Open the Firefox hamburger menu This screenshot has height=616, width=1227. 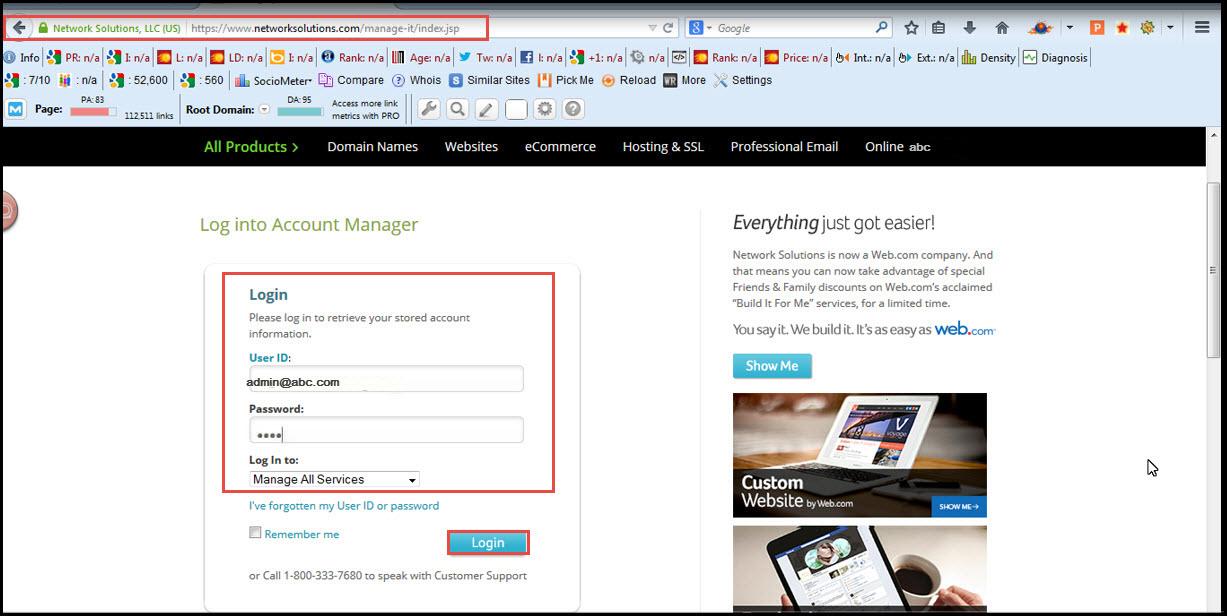(x=1203, y=28)
